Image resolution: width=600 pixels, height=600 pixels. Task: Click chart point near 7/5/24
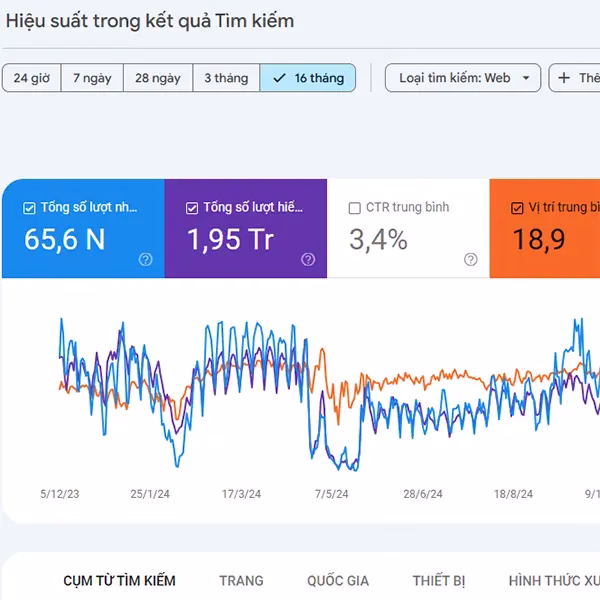pos(332,457)
